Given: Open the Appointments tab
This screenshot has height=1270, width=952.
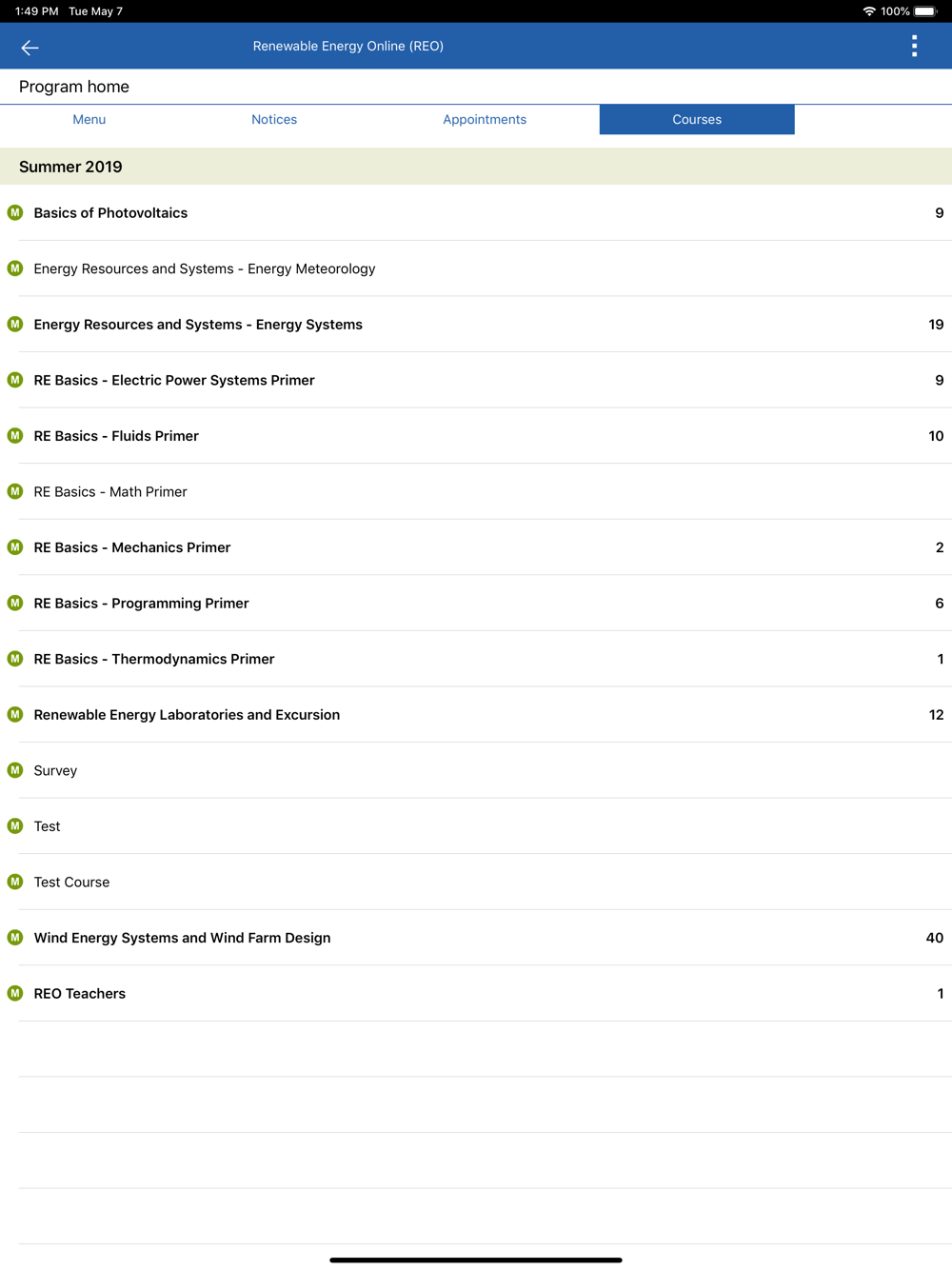Looking at the screenshot, I should coord(485,120).
